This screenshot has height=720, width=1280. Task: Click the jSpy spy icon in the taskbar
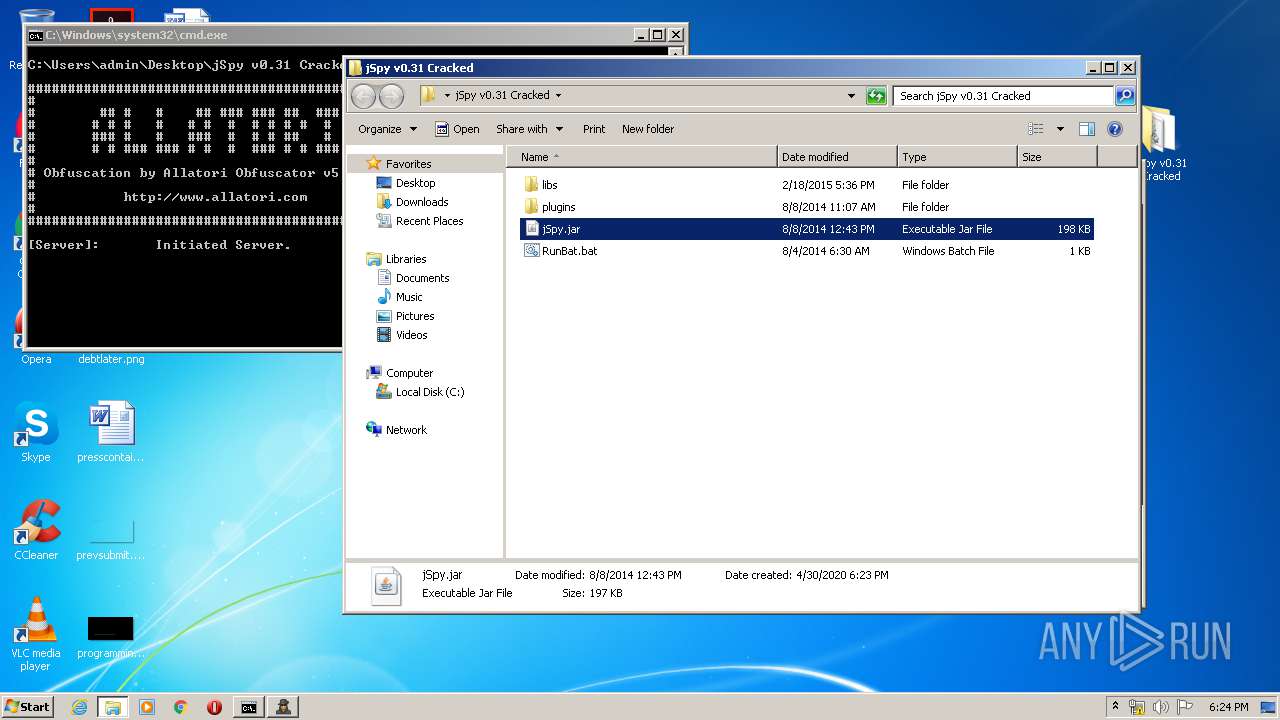tap(284, 707)
